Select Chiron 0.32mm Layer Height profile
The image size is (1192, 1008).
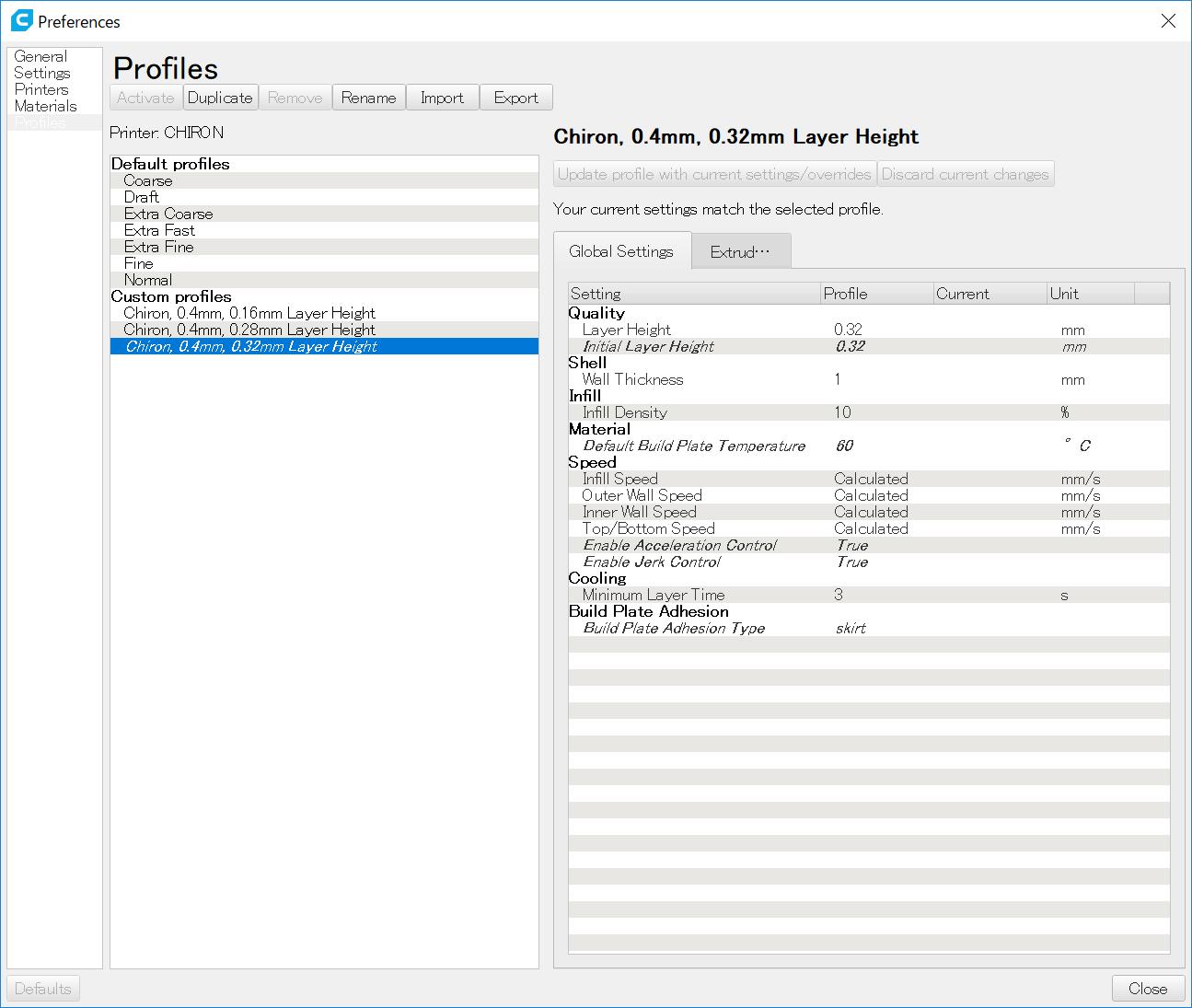pos(324,346)
